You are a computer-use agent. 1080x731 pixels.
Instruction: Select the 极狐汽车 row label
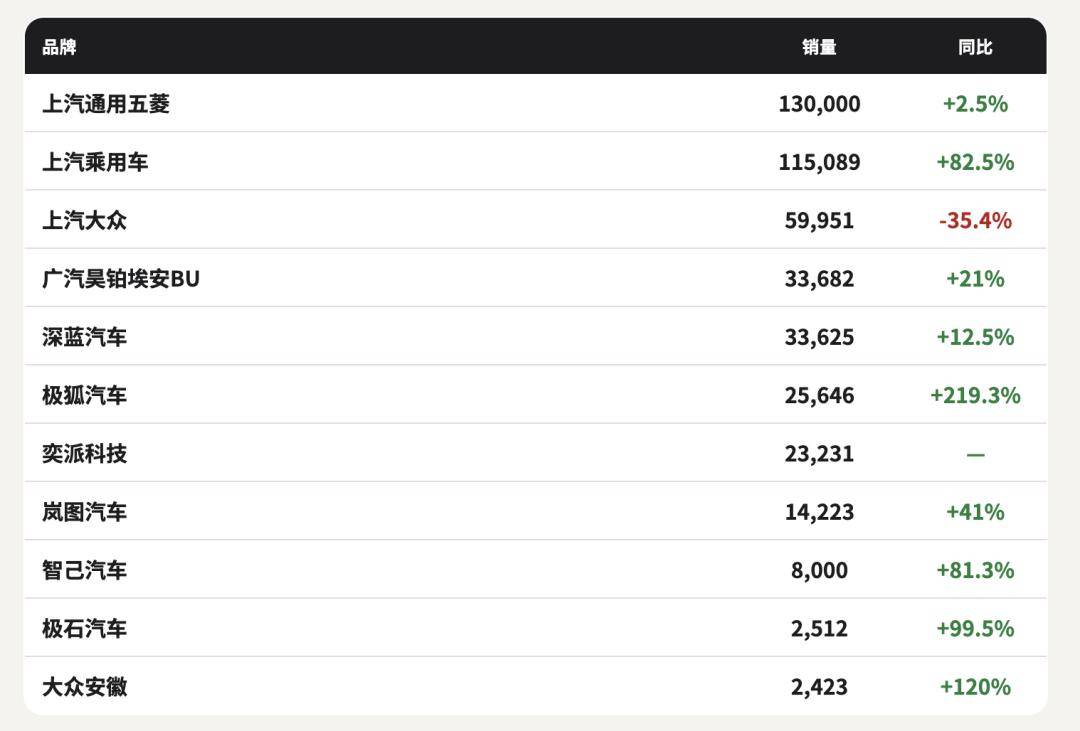click(85, 395)
